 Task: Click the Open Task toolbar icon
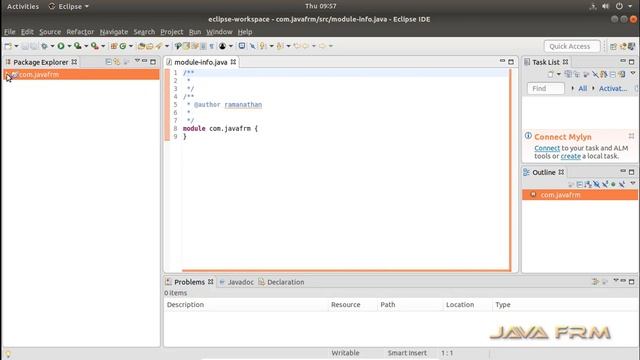[x=150, y=46]
